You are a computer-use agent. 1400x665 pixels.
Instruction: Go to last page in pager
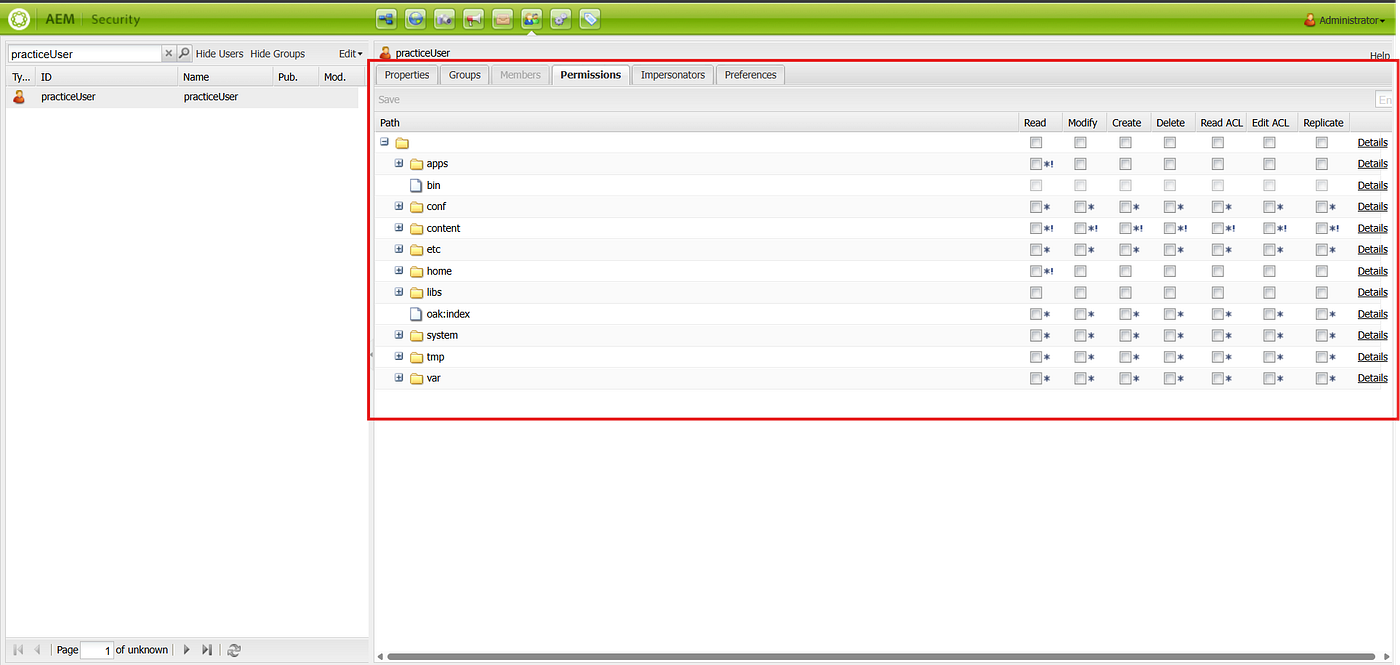click(x=207, y=650)
